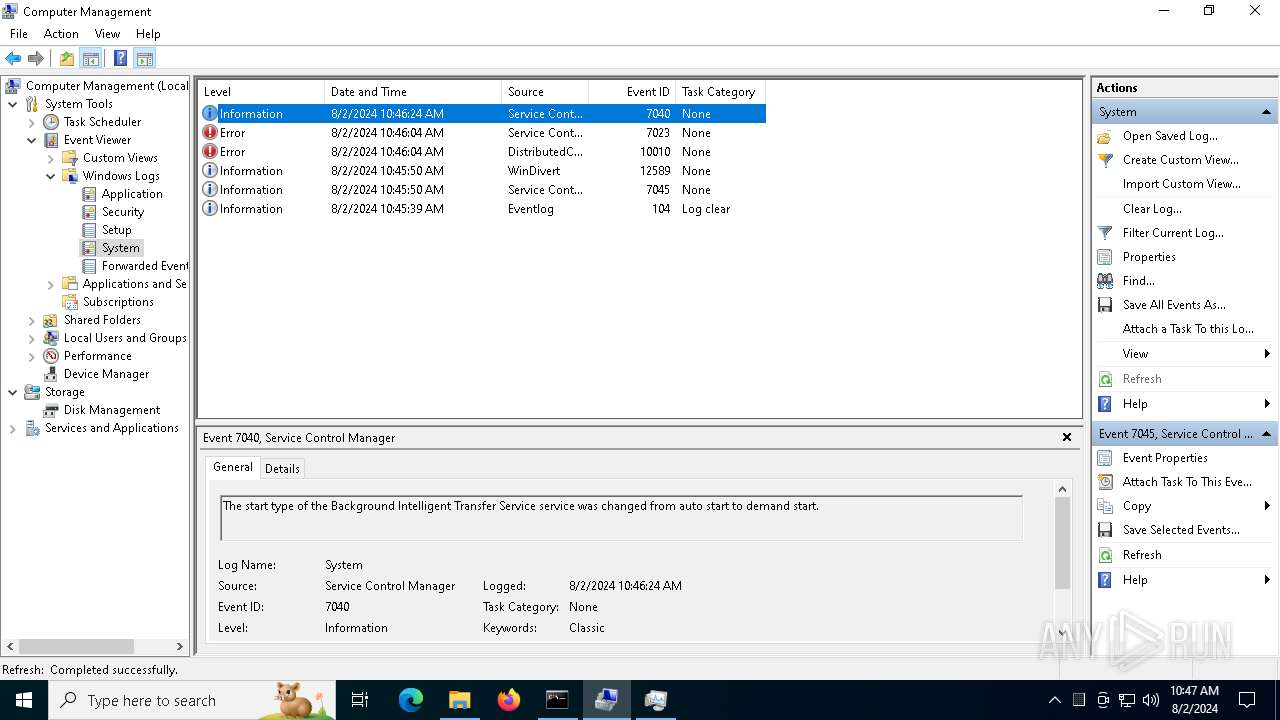
Task: Click Clear Log action
Action: pyautogui.click(x=1152, y=209)
